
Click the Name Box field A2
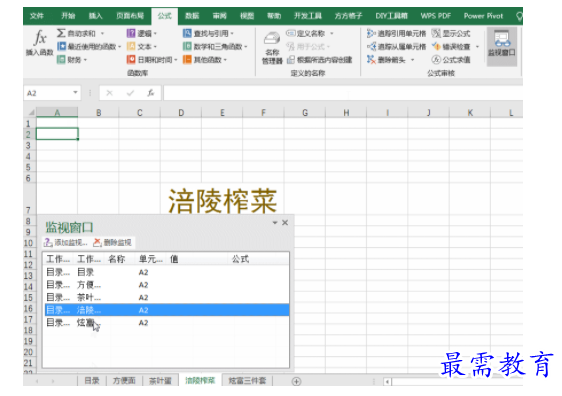click(48, 93)
